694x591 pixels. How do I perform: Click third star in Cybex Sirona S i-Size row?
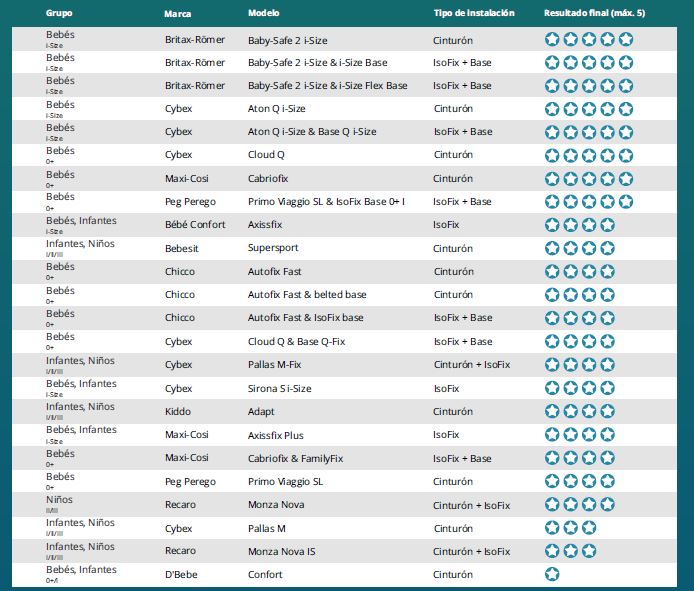click(589, 388)
